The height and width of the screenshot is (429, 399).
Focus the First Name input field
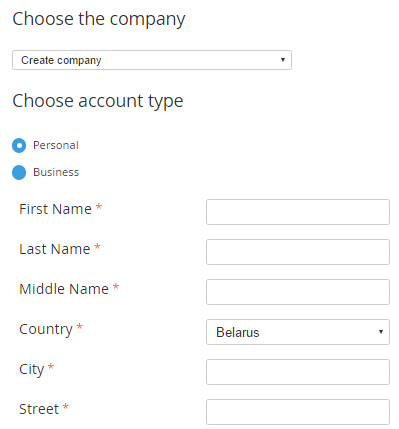point(298,212)
